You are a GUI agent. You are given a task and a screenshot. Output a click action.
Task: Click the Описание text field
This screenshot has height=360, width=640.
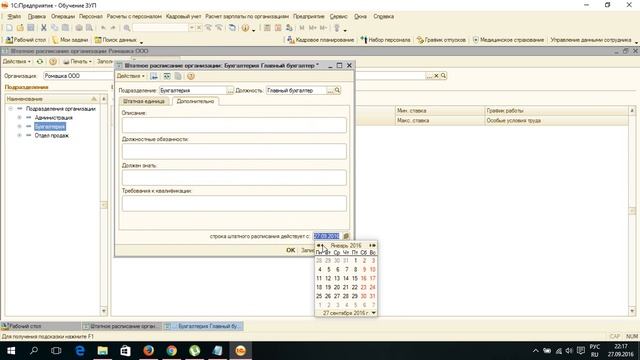pos(234,125)
